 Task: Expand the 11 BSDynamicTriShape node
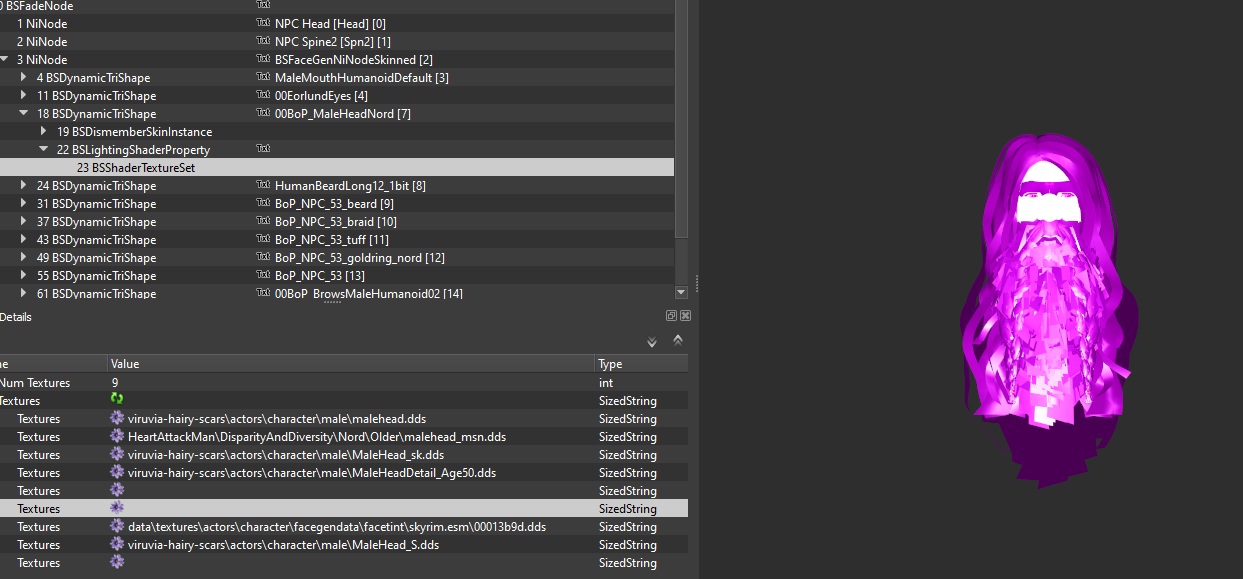click(24, 95)
